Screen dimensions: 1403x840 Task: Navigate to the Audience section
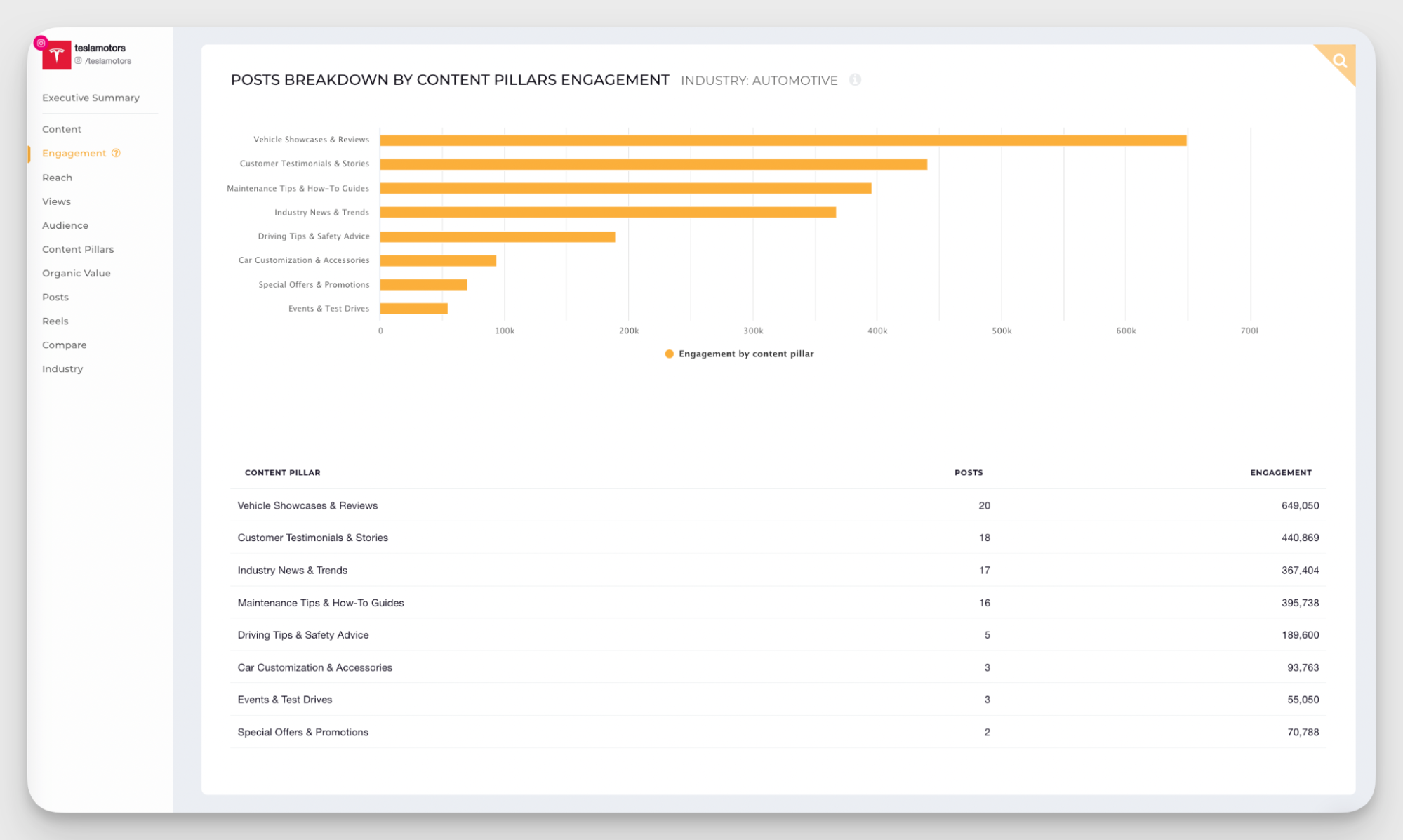coord(65,225)
